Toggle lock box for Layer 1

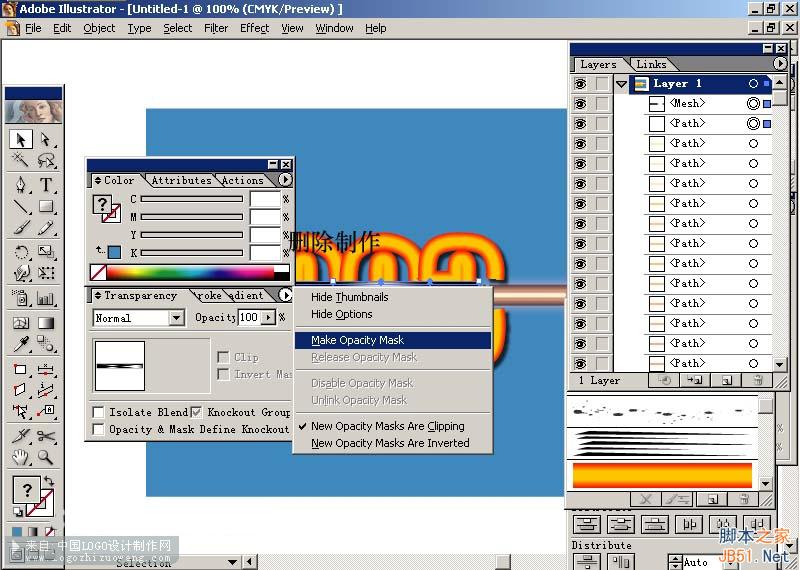pyautogui.click(x=603, y=84)
